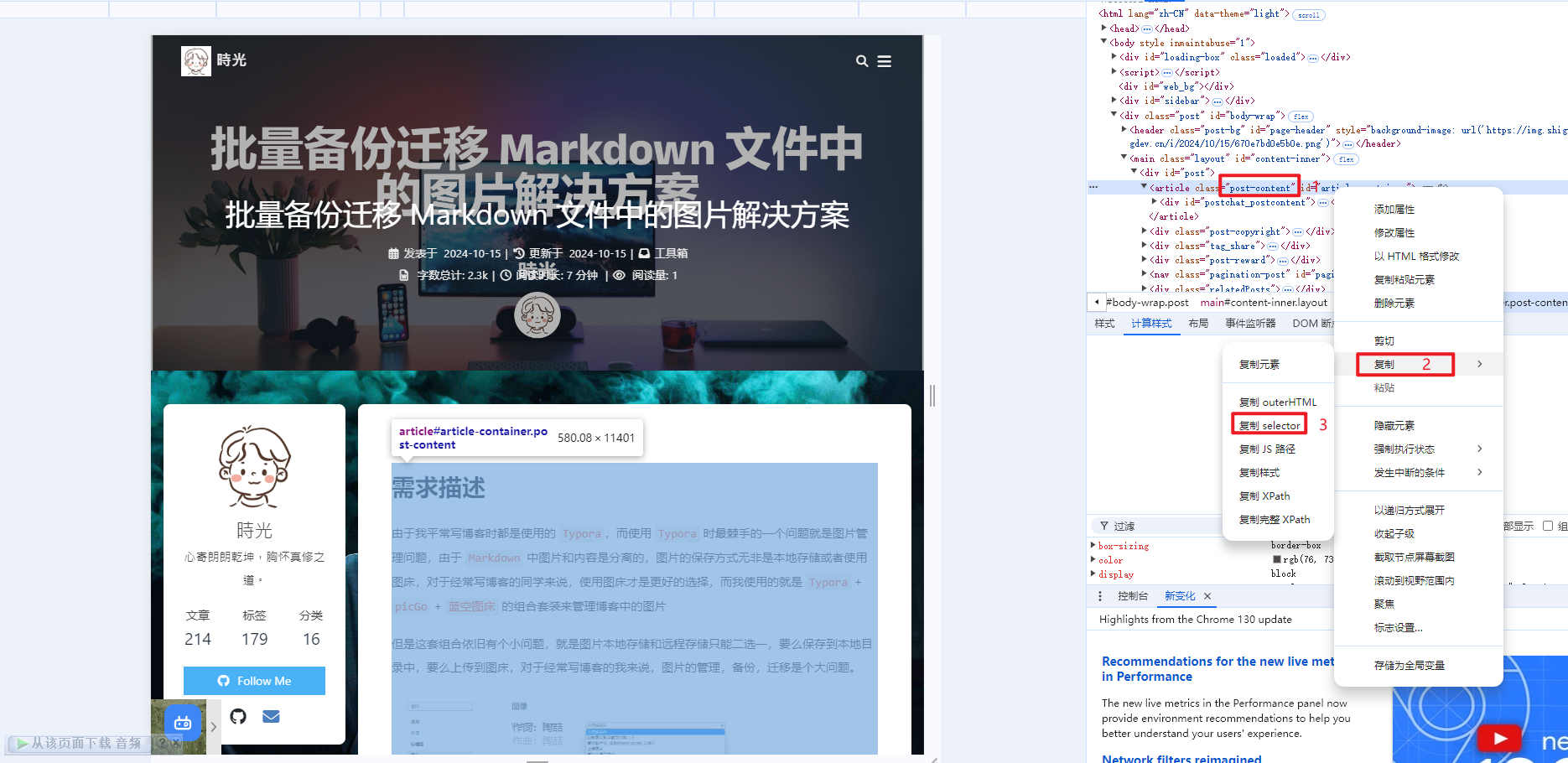Click the author avatar below post metadata
Viewport: 1568px width, 763px height.
point(537,315)
